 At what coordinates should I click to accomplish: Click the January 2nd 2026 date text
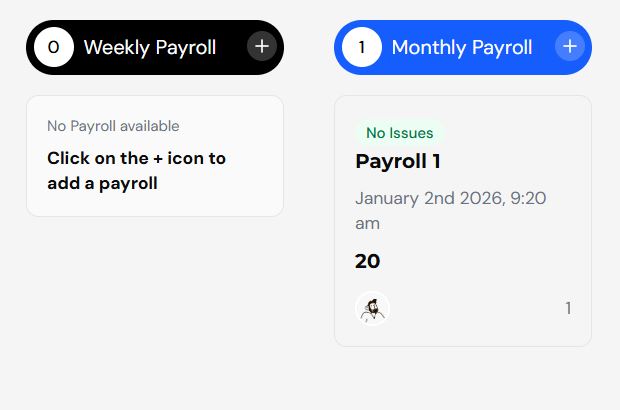(x=430, y=198)
